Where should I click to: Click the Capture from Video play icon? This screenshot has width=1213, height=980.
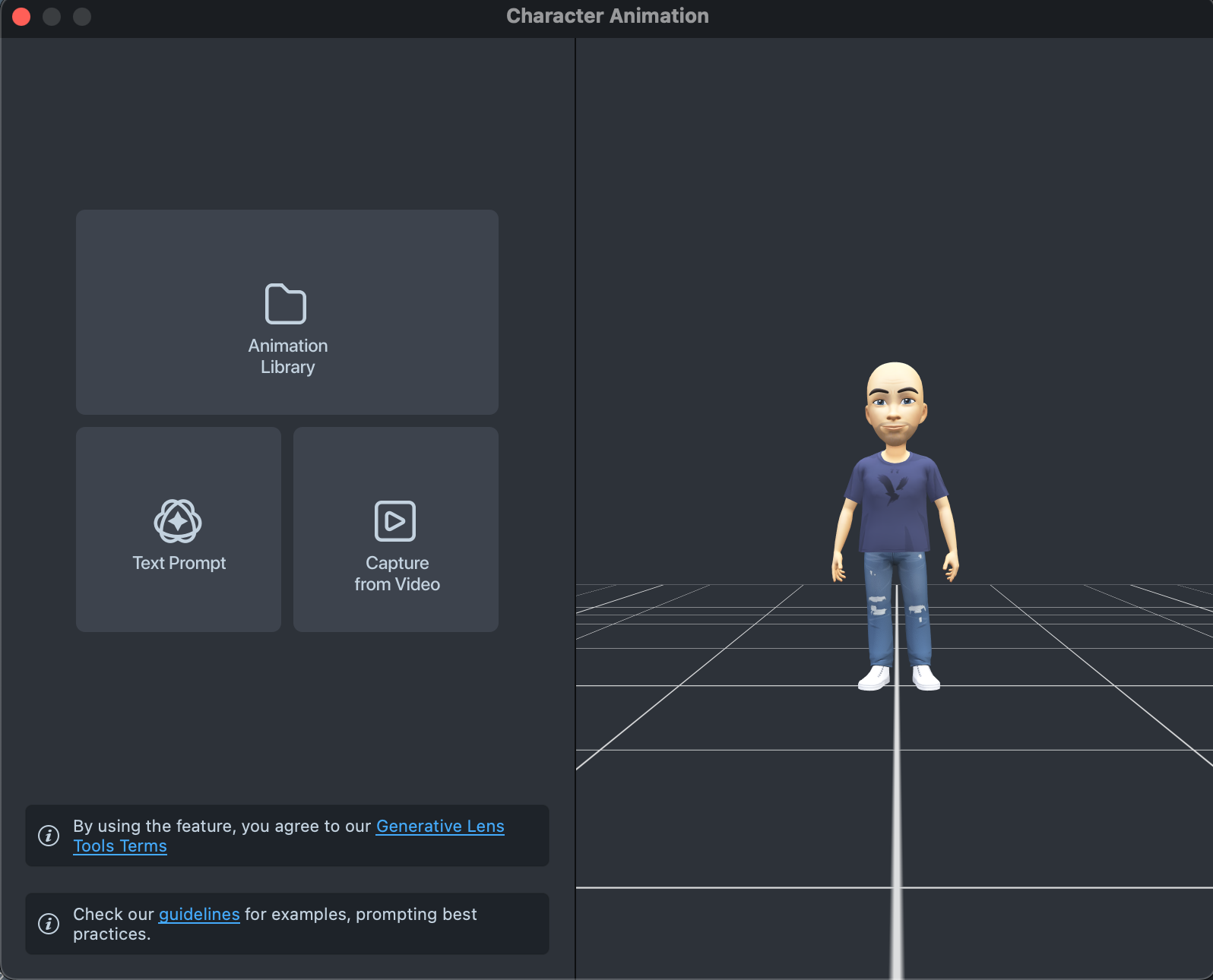395,521
